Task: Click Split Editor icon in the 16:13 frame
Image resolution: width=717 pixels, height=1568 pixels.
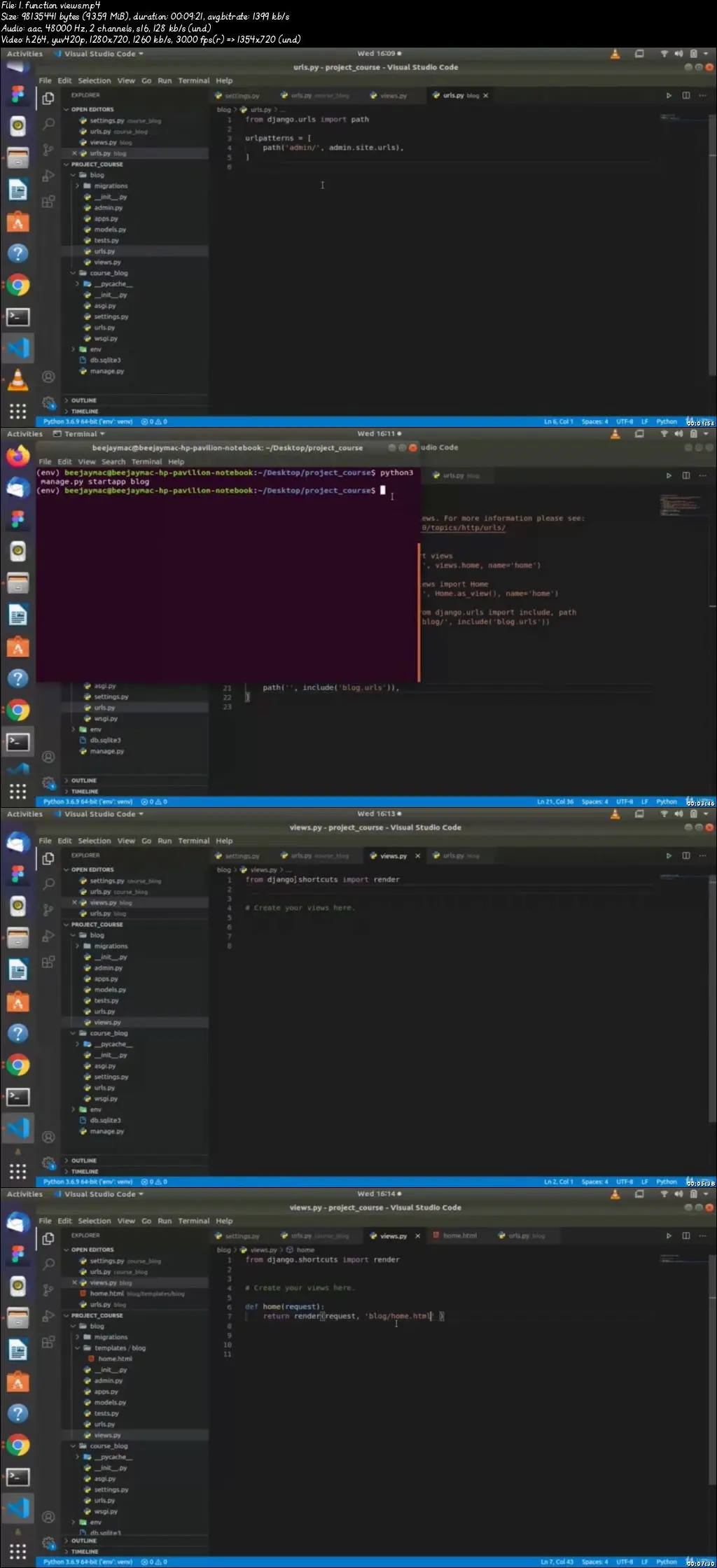Action: [686, 855]
